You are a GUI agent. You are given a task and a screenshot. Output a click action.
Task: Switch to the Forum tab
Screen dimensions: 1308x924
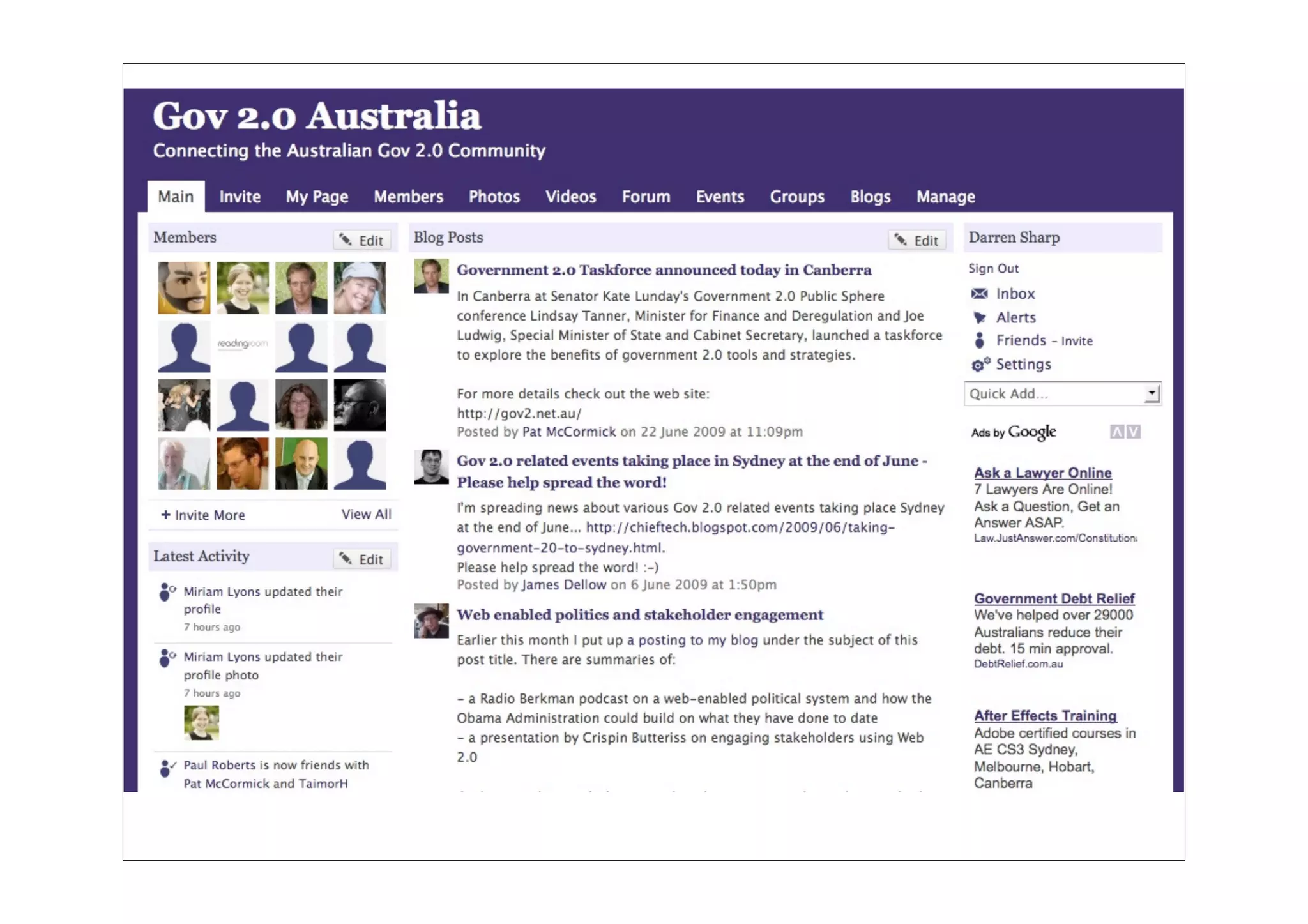(646, 197)
